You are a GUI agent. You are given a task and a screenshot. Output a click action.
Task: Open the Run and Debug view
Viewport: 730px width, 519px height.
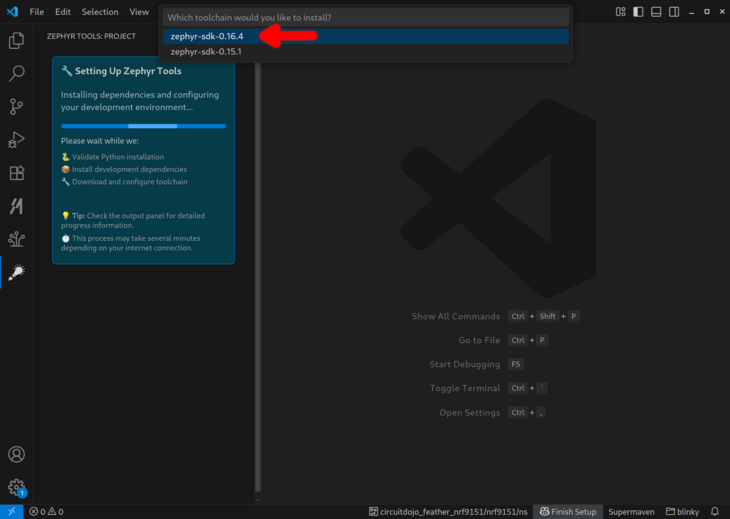[x=16, y=140]
